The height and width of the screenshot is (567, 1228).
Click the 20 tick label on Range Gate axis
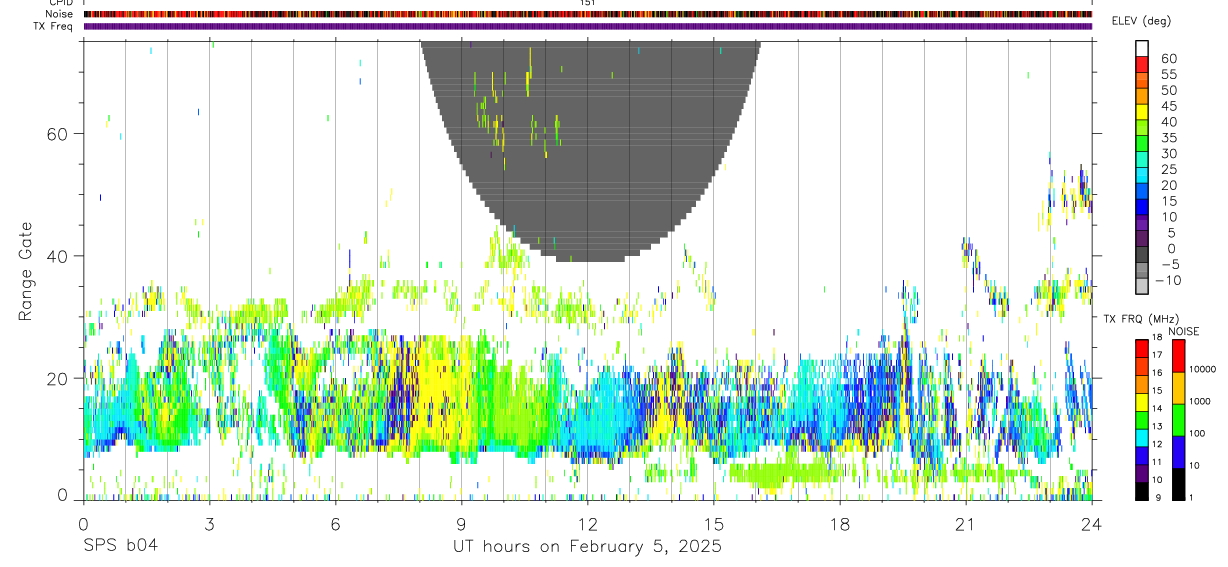coord(56,378)
